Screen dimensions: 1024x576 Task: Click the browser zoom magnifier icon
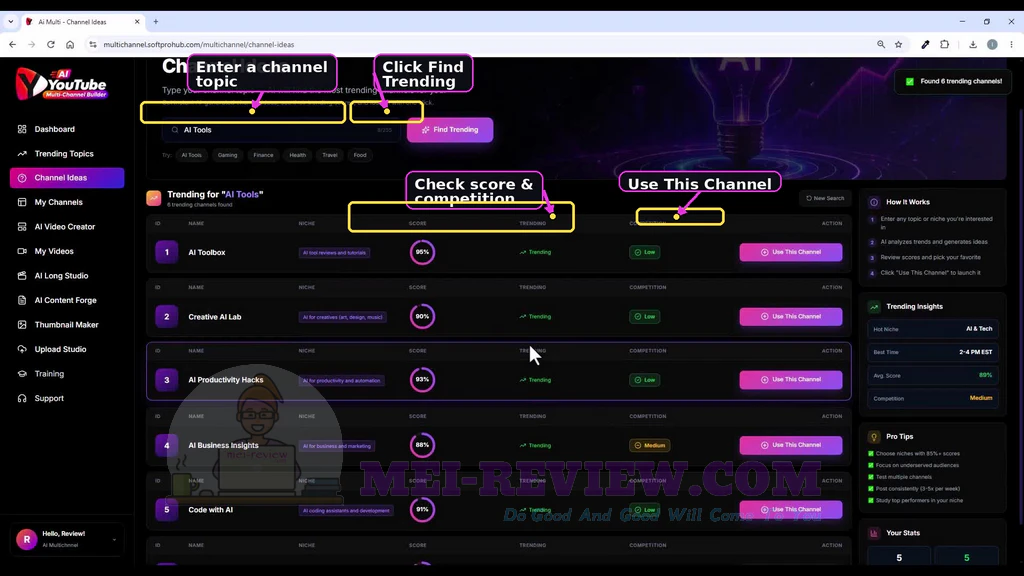pyautogui.click(x=881, y=44)
